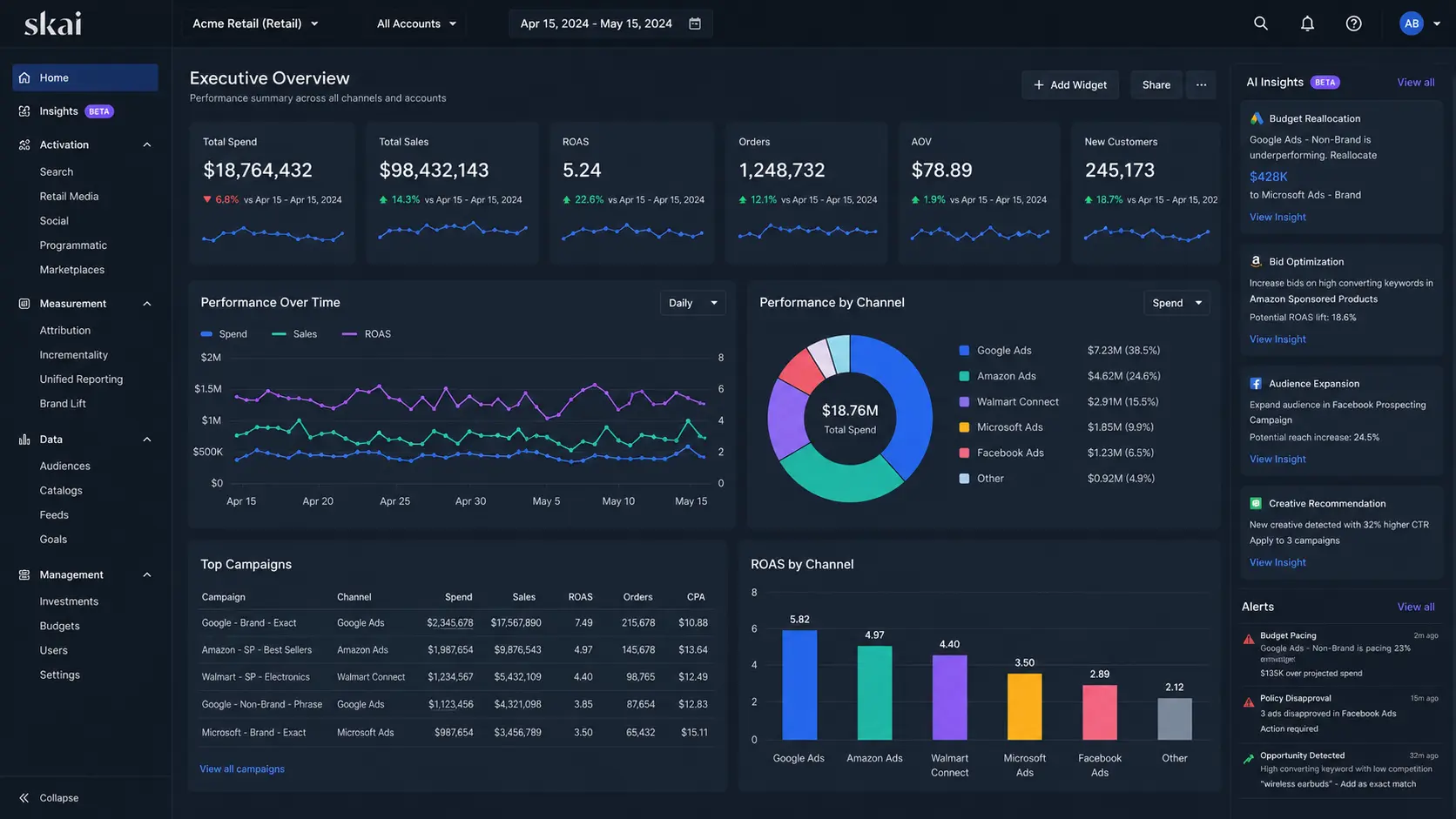The height and width of the screenshot is (819, 1456).
Task: Click the Opportunity Detected trend icon
Action: 1249,759
